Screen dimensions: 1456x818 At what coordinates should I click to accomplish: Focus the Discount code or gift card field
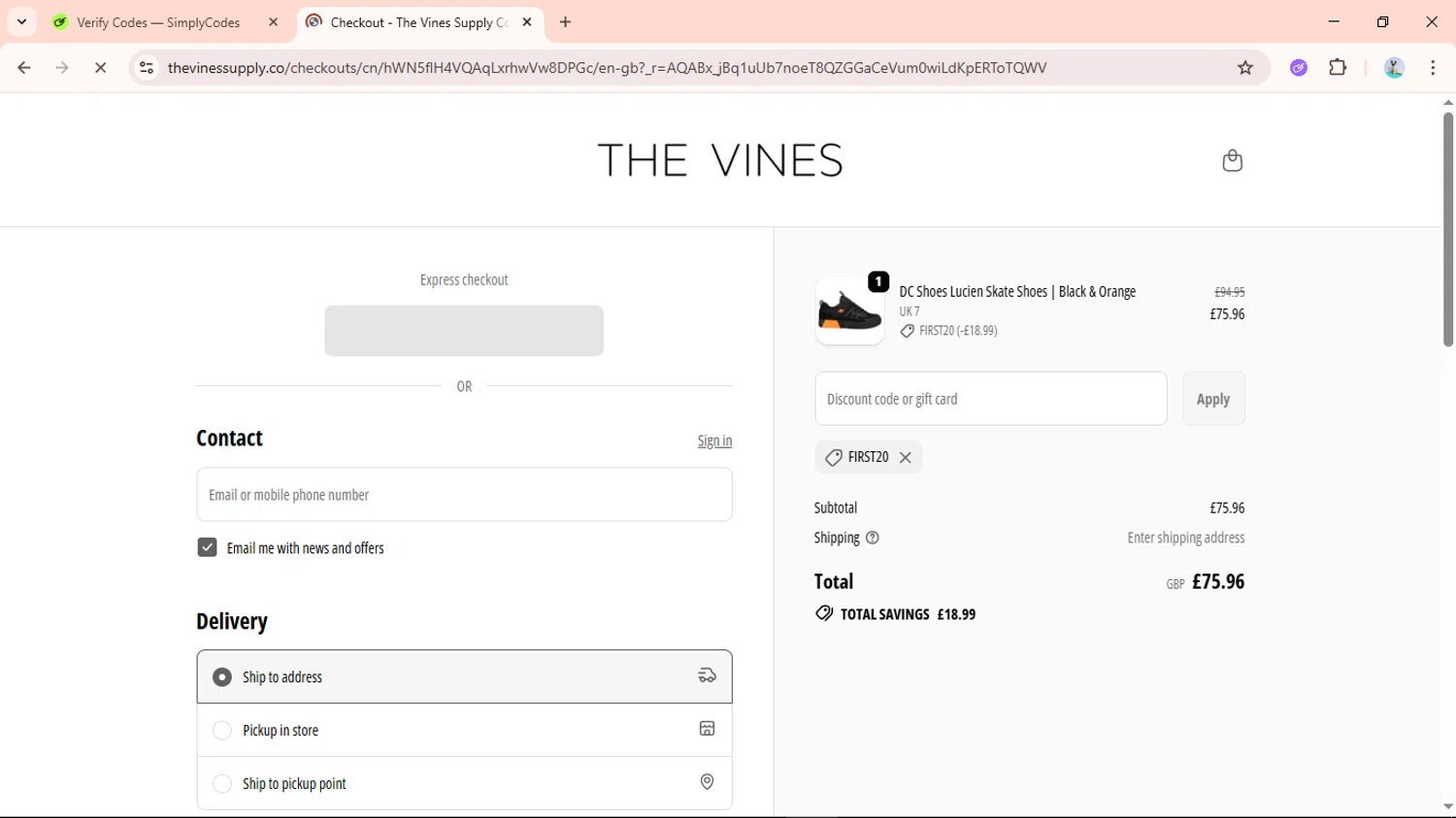[991, 399]
